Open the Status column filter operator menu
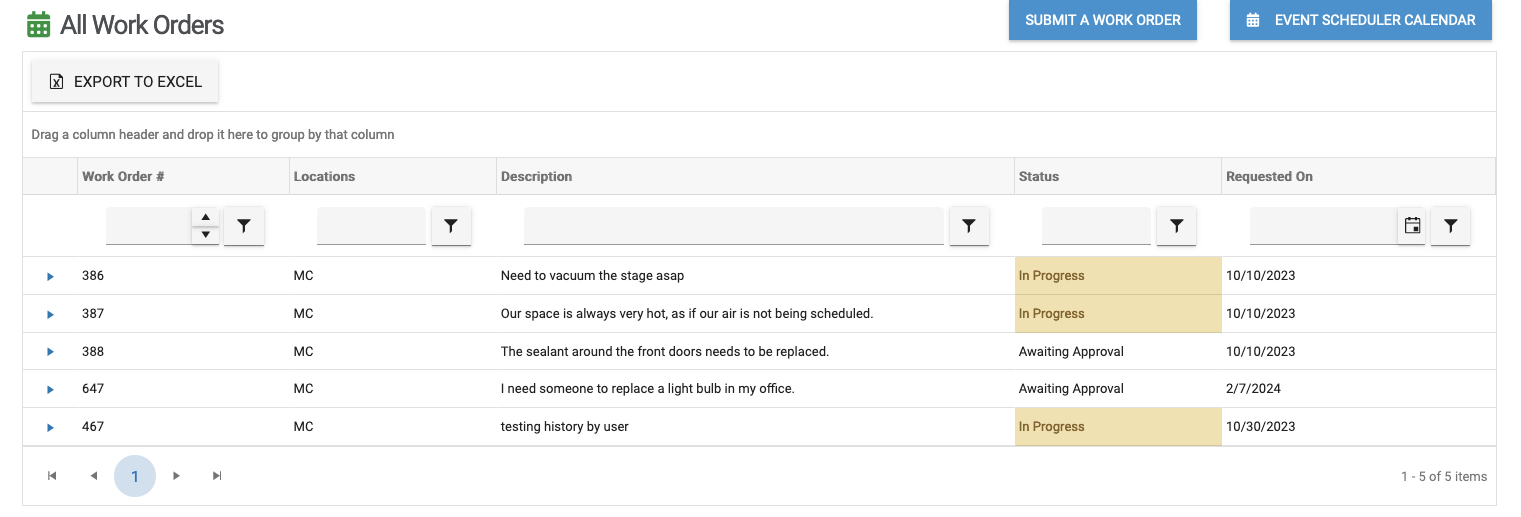The image size is (1521, 517). (x=1176, y=227)
